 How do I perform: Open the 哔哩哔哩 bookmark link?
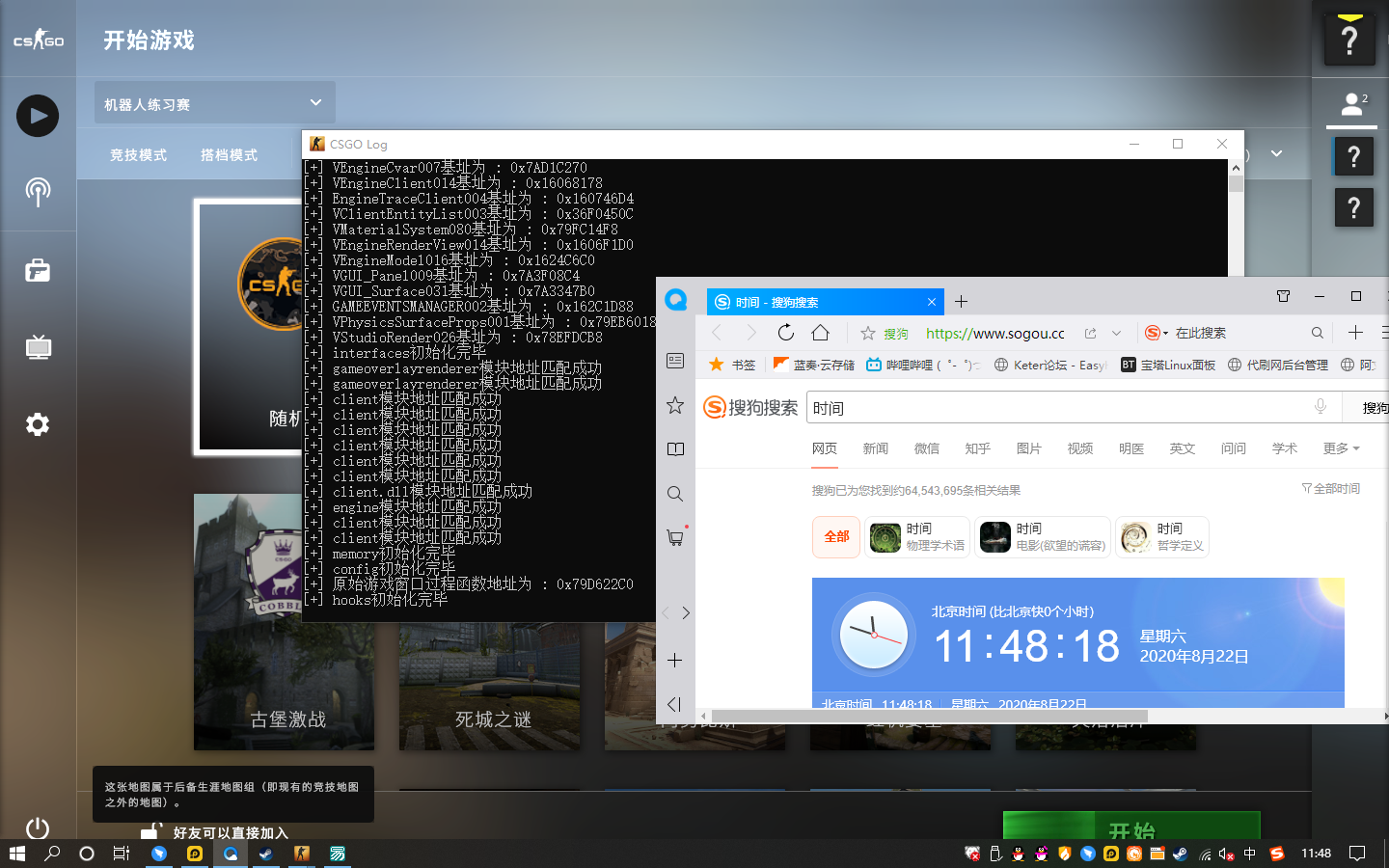pyautogui.click(x=908, y=365)
